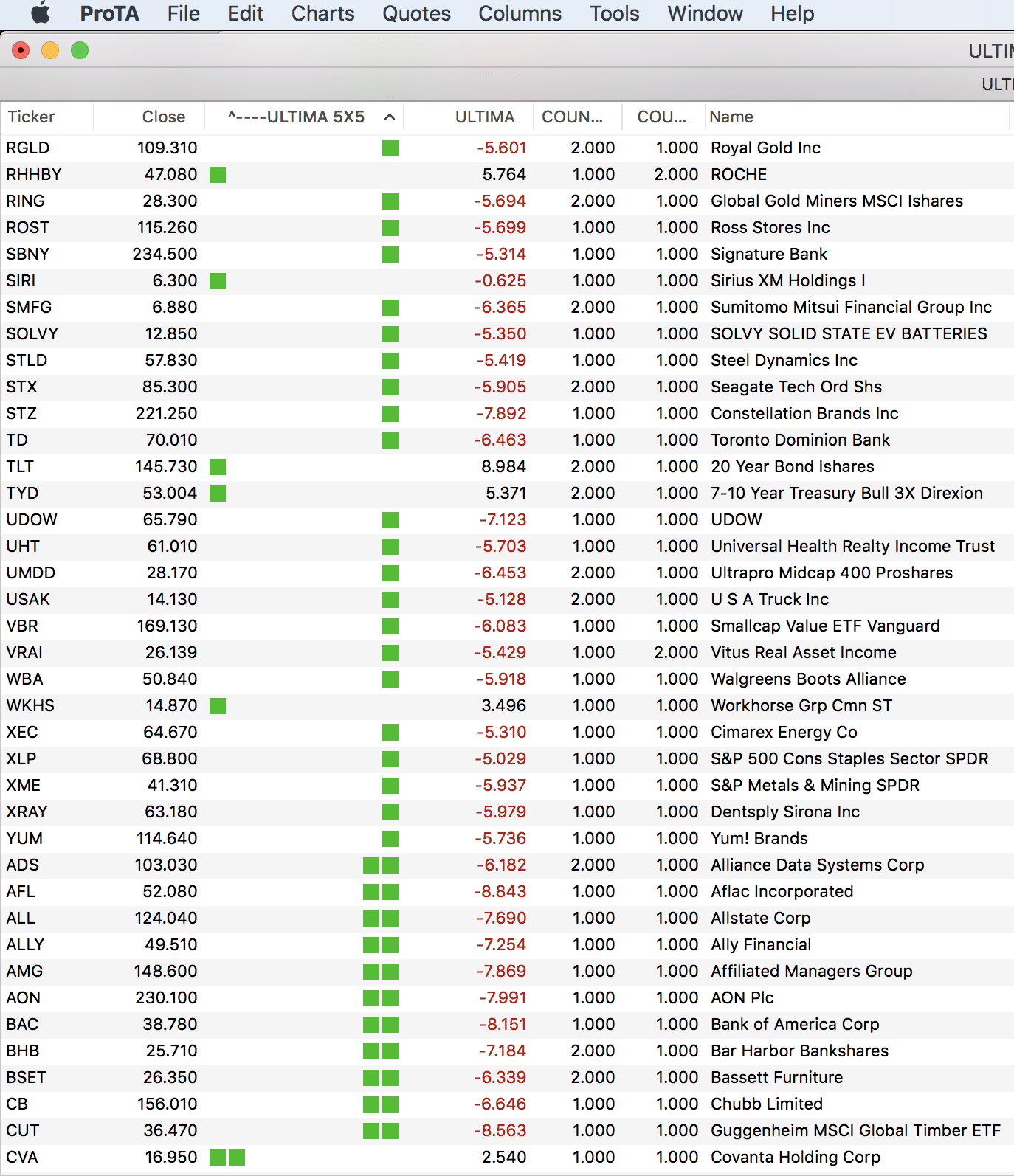The width and height of the screenshot is (1014, 1176).
Task: Click the green signal square for TD
Action: 390,440
